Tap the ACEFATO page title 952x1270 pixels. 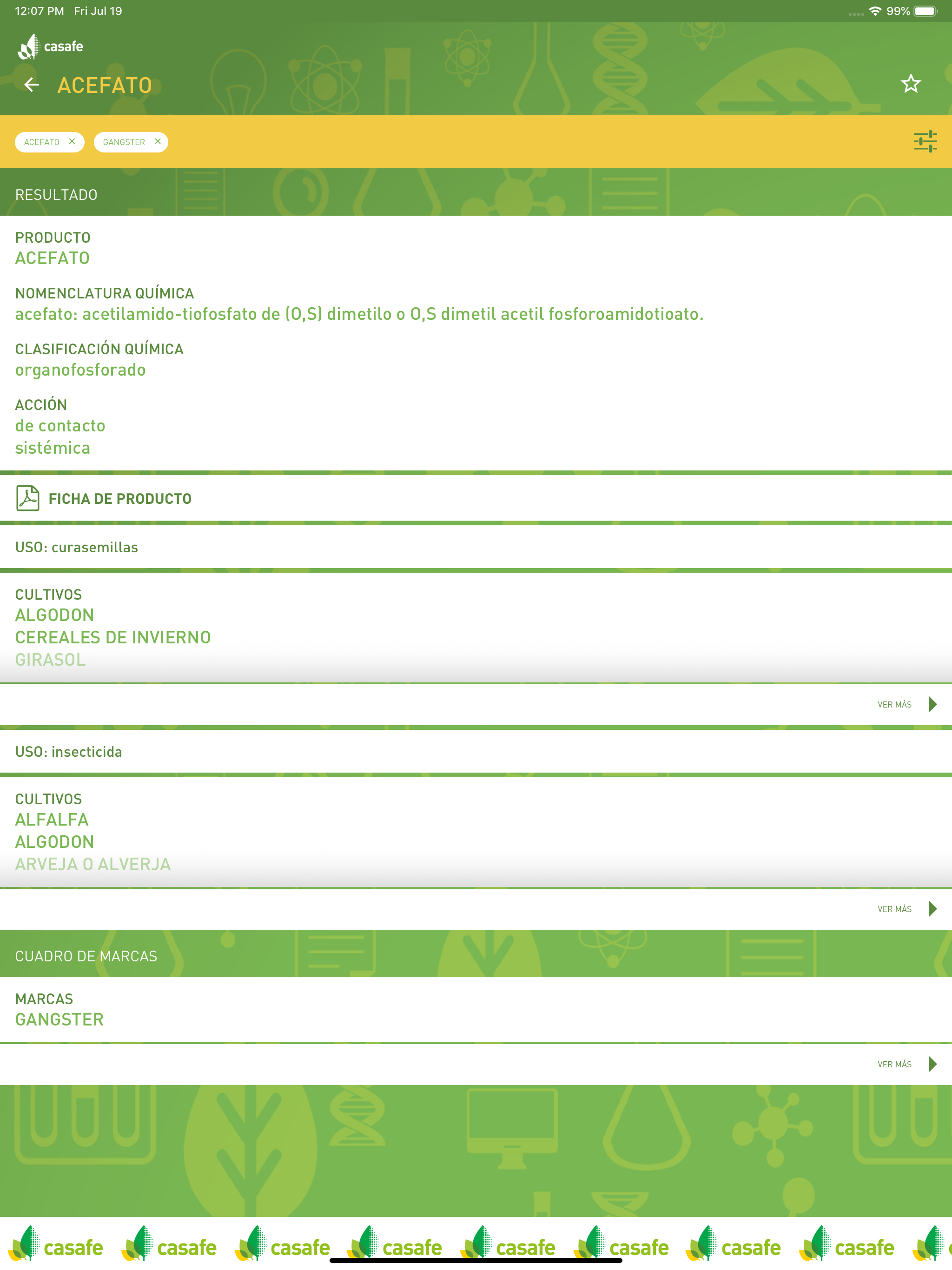[105, 85]
